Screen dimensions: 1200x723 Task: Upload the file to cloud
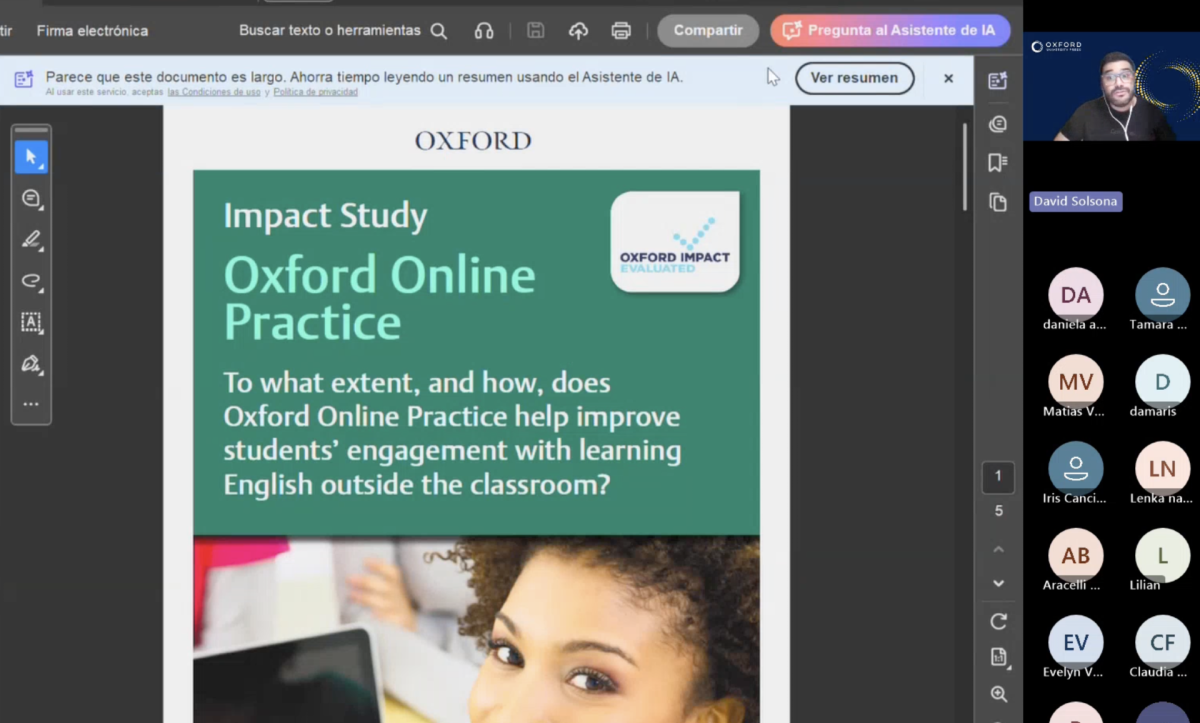tap(578, 31)
